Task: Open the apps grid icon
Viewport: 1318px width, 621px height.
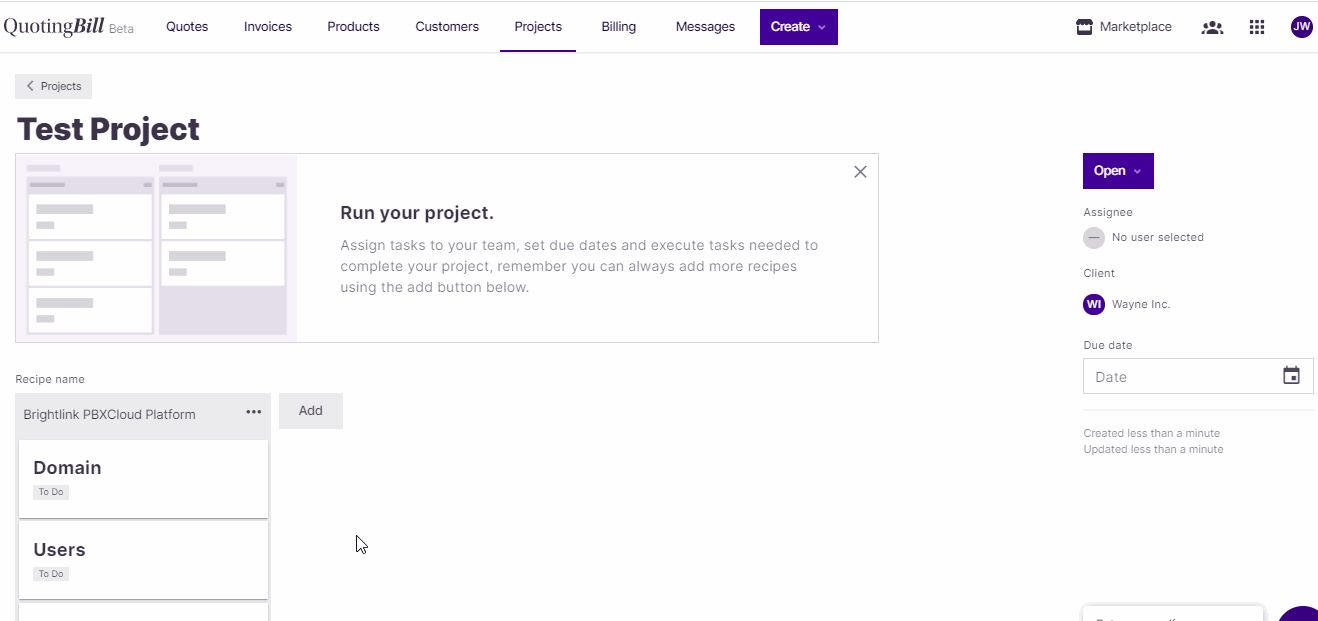Action: pos(1257,27)
